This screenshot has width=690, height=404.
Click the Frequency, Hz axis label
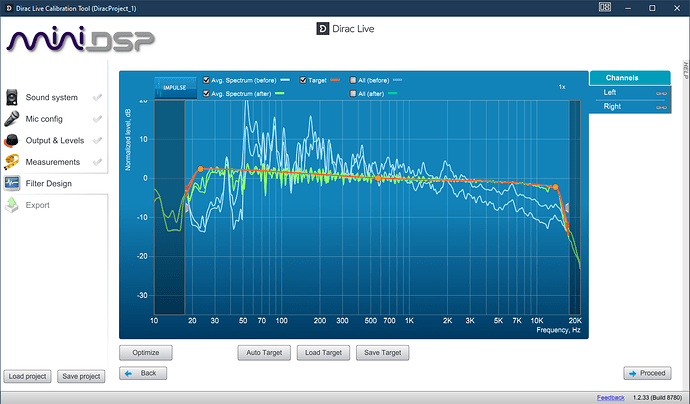[x=558, y=330]
